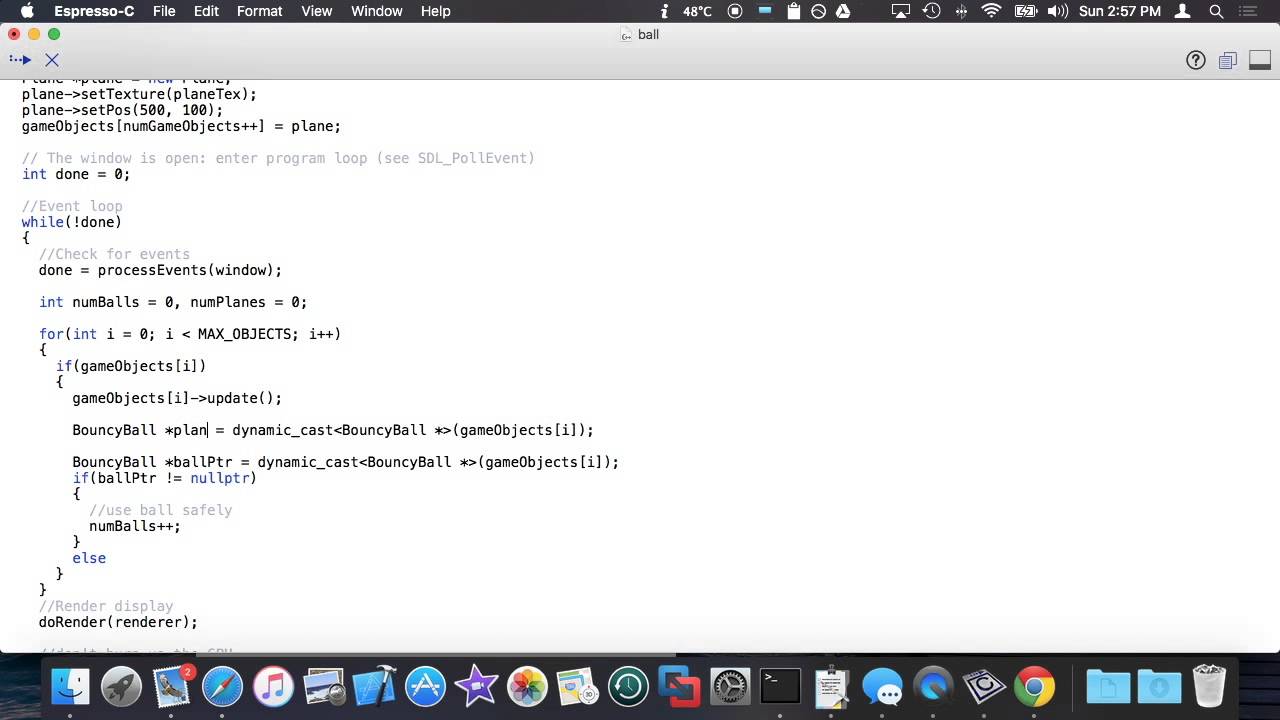Image resolution: width=1280 pixels, height=720 pixels.
Task: Click the 'numBalls++;' statement
Action: (135, 526)
